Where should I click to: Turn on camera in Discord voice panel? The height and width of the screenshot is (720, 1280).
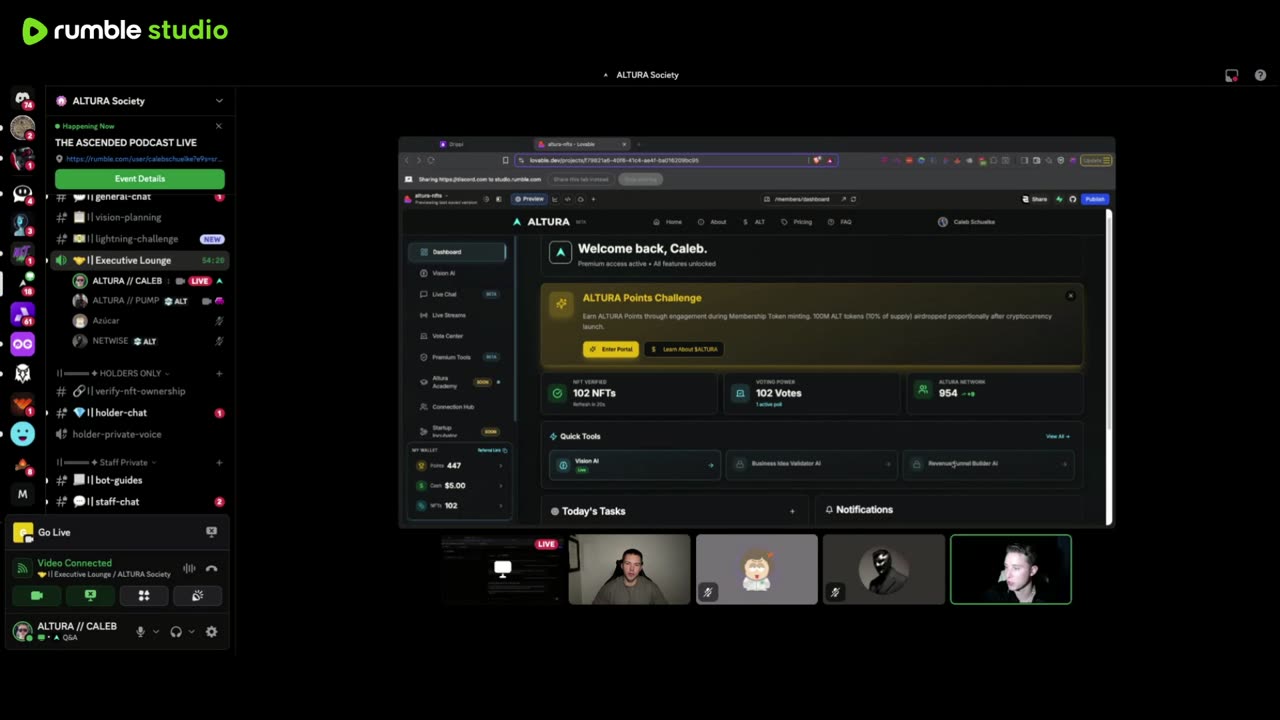click(x=37, y=595)
